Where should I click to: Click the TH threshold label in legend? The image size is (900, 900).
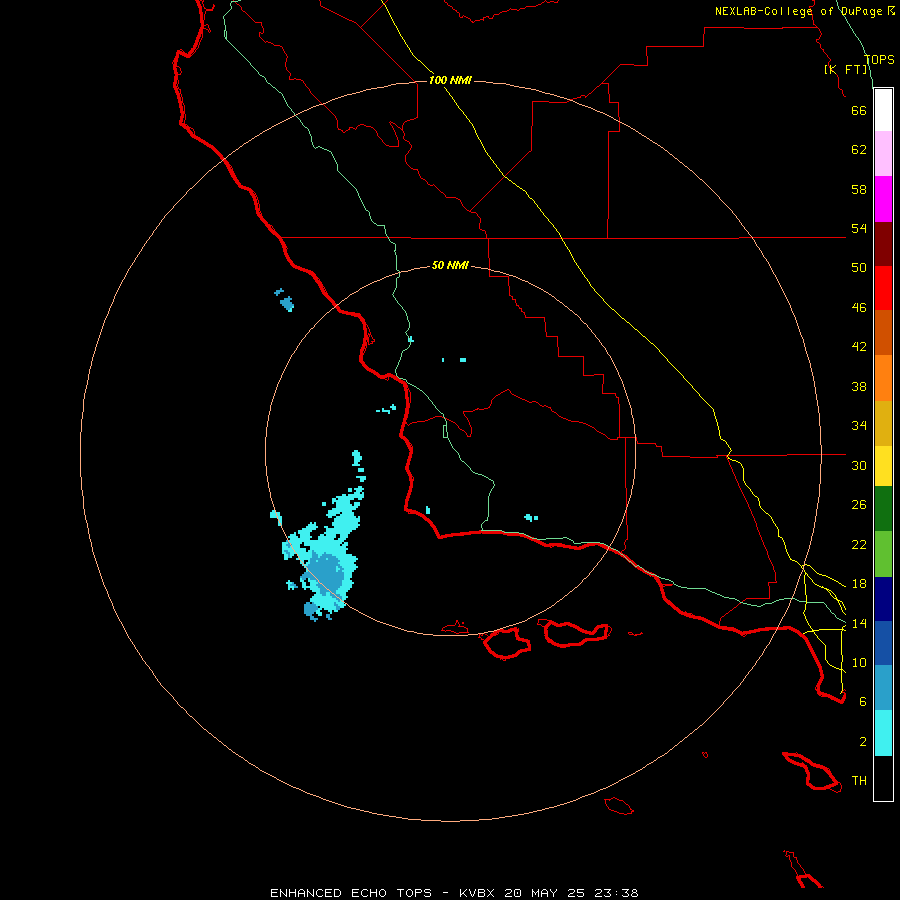859,781
